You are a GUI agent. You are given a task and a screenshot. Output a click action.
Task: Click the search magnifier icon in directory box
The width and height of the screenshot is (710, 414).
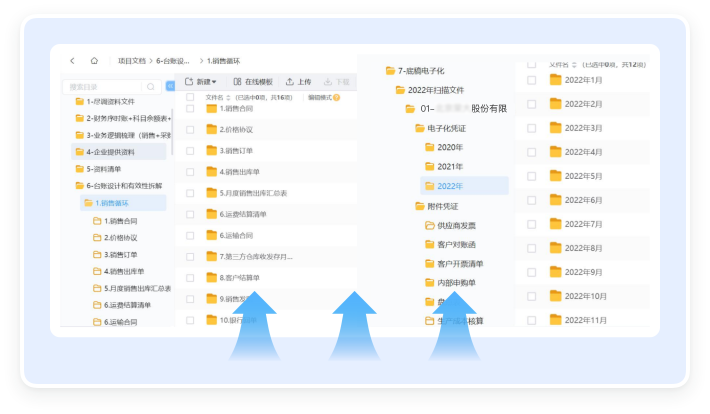pyautogui.click(x=153, y=87)
